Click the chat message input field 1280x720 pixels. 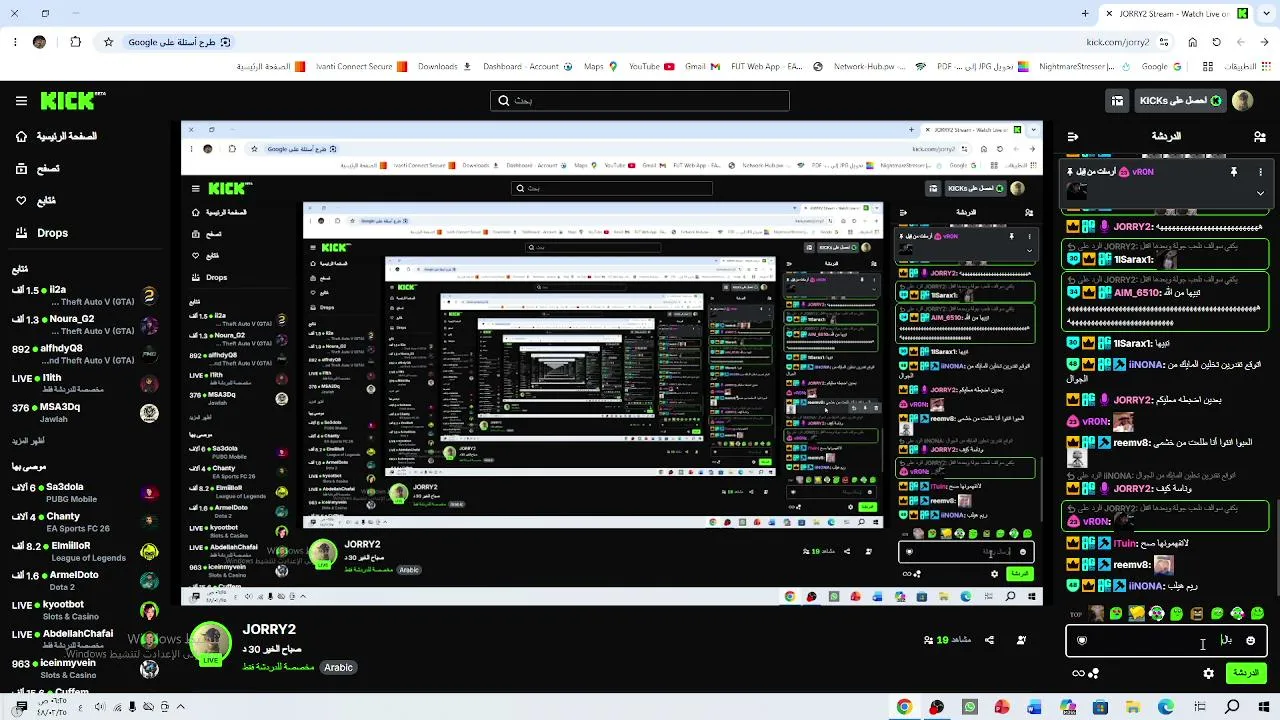pos(1166,640)
